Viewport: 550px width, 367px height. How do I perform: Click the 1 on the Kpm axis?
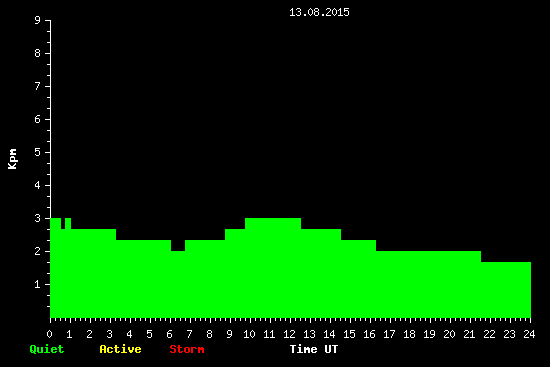pyautogui.click(x=38, y=284)
